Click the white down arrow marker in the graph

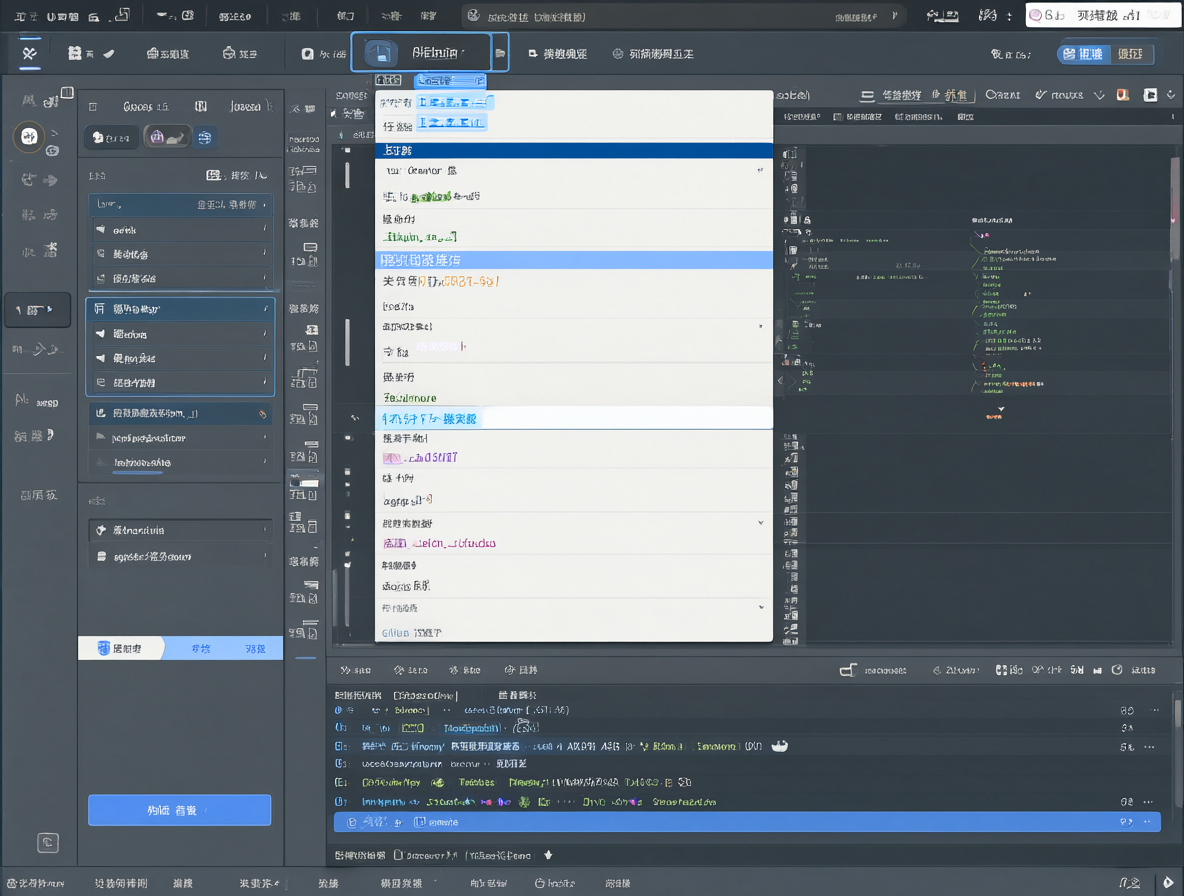pos(1001,409)
